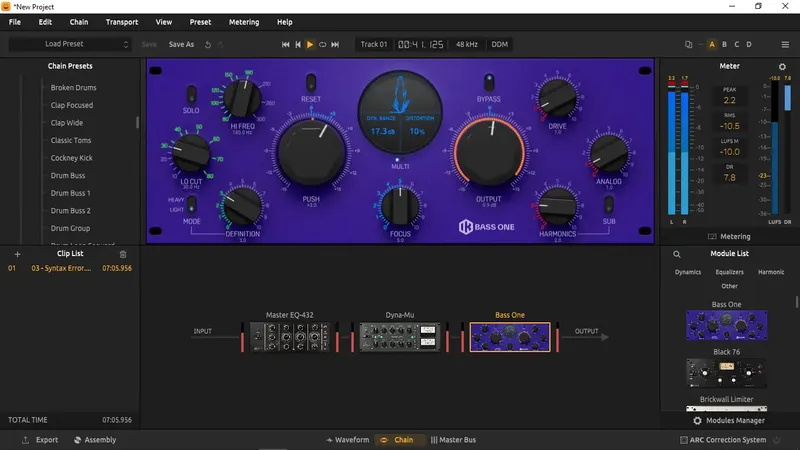Screen dimensions: 800x450
Task: Toggle the Heavy/Light MODE switch
Action: [x=191, y=205]
